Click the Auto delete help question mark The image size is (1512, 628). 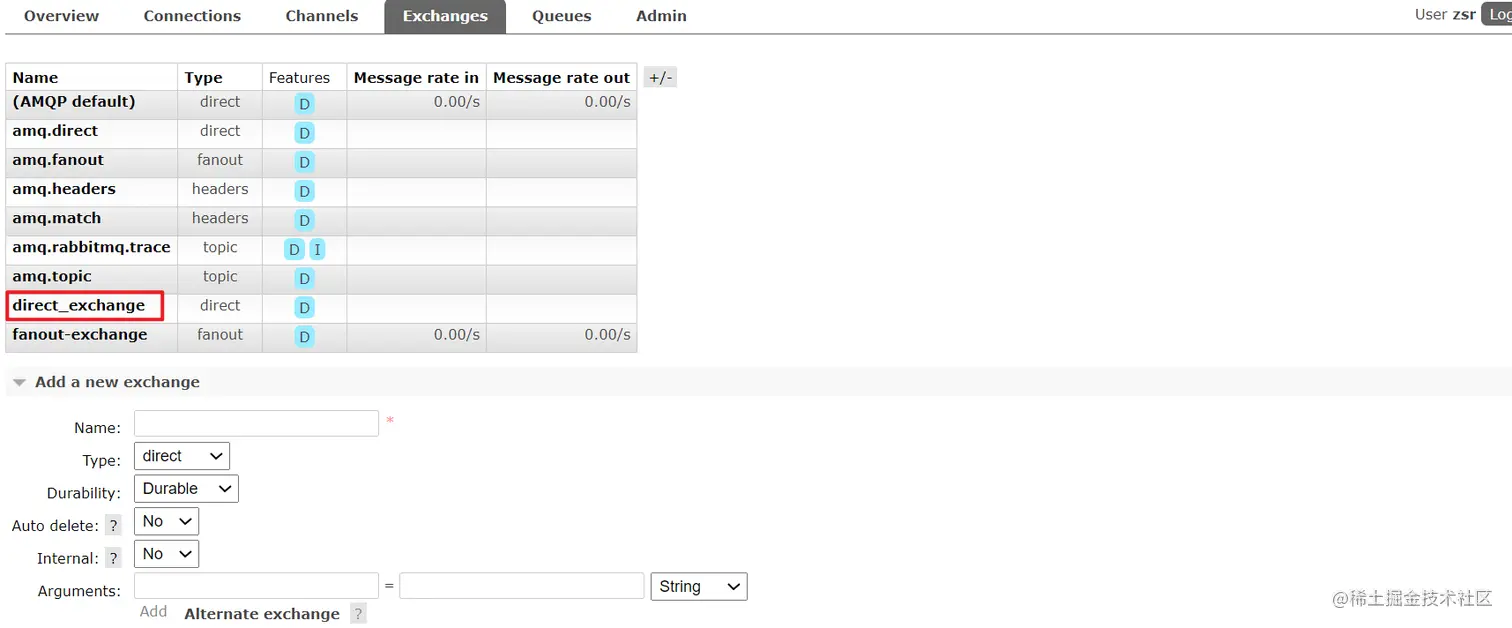tap(113, 526)
